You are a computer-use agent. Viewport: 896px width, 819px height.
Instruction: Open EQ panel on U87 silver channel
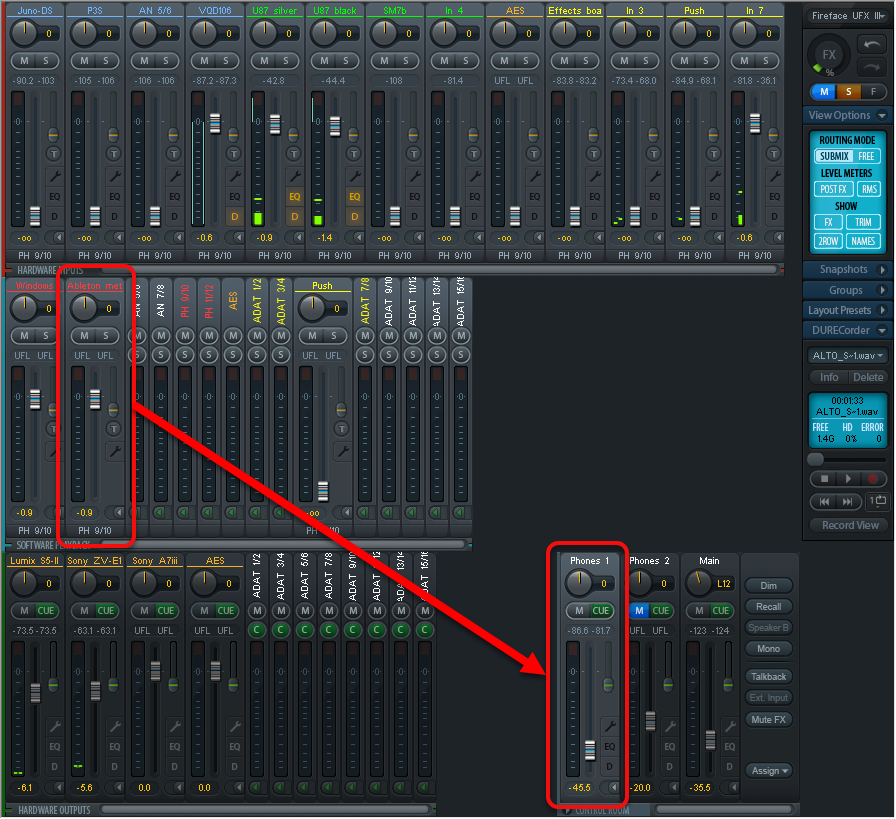coord(295,196)
